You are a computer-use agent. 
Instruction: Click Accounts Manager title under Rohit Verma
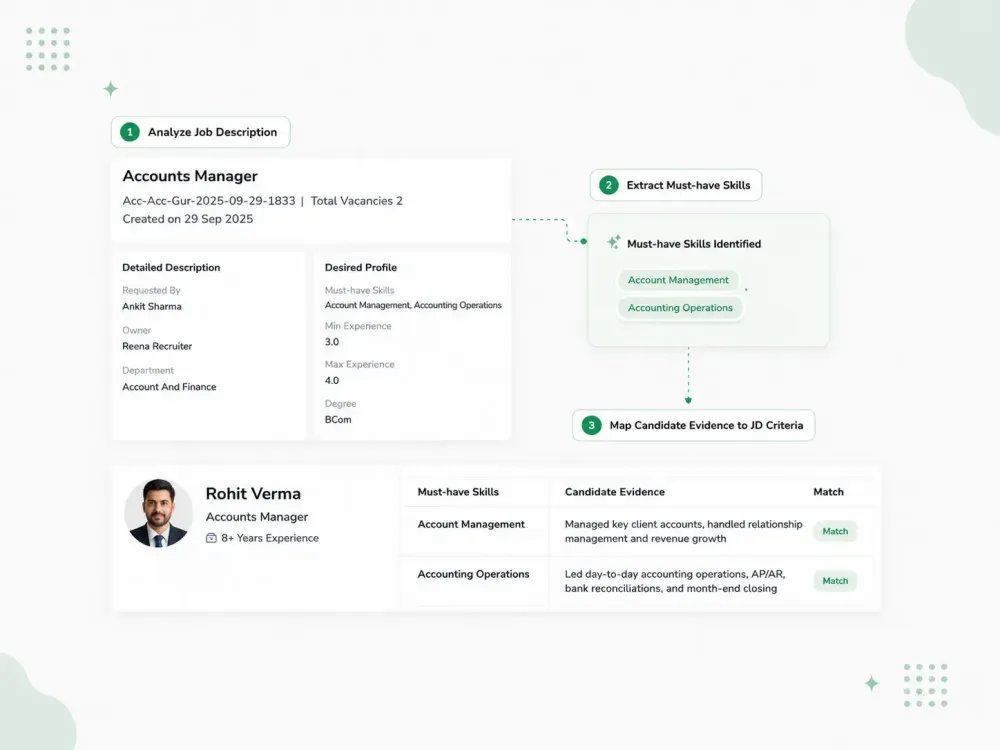click(x=256, y=517)
